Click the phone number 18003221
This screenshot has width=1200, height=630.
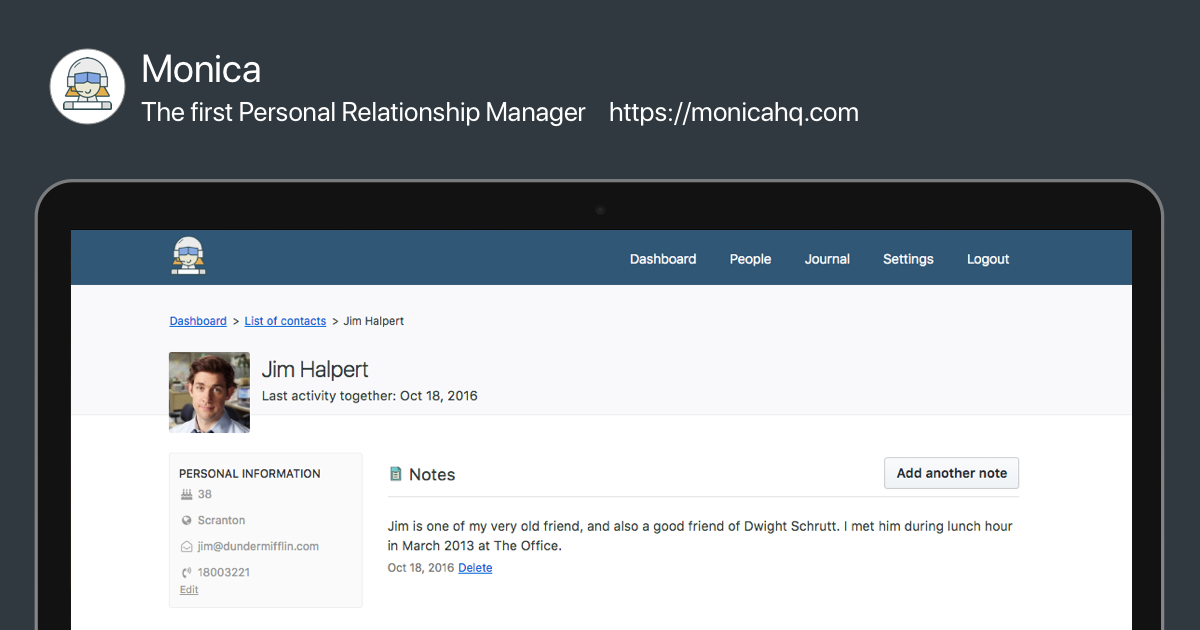tap(224, 572)
